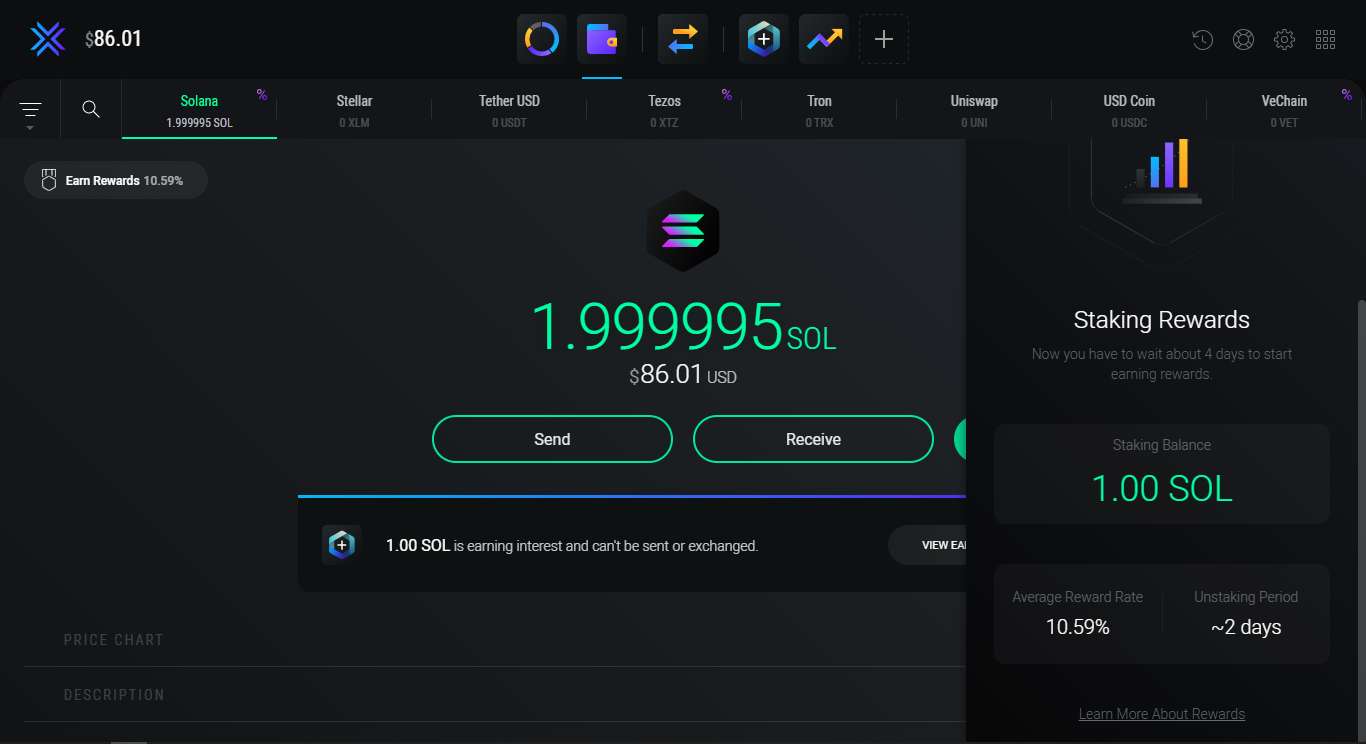Click the Send button
Viewport: 1366px width, 744px height.
pos(552,439)
